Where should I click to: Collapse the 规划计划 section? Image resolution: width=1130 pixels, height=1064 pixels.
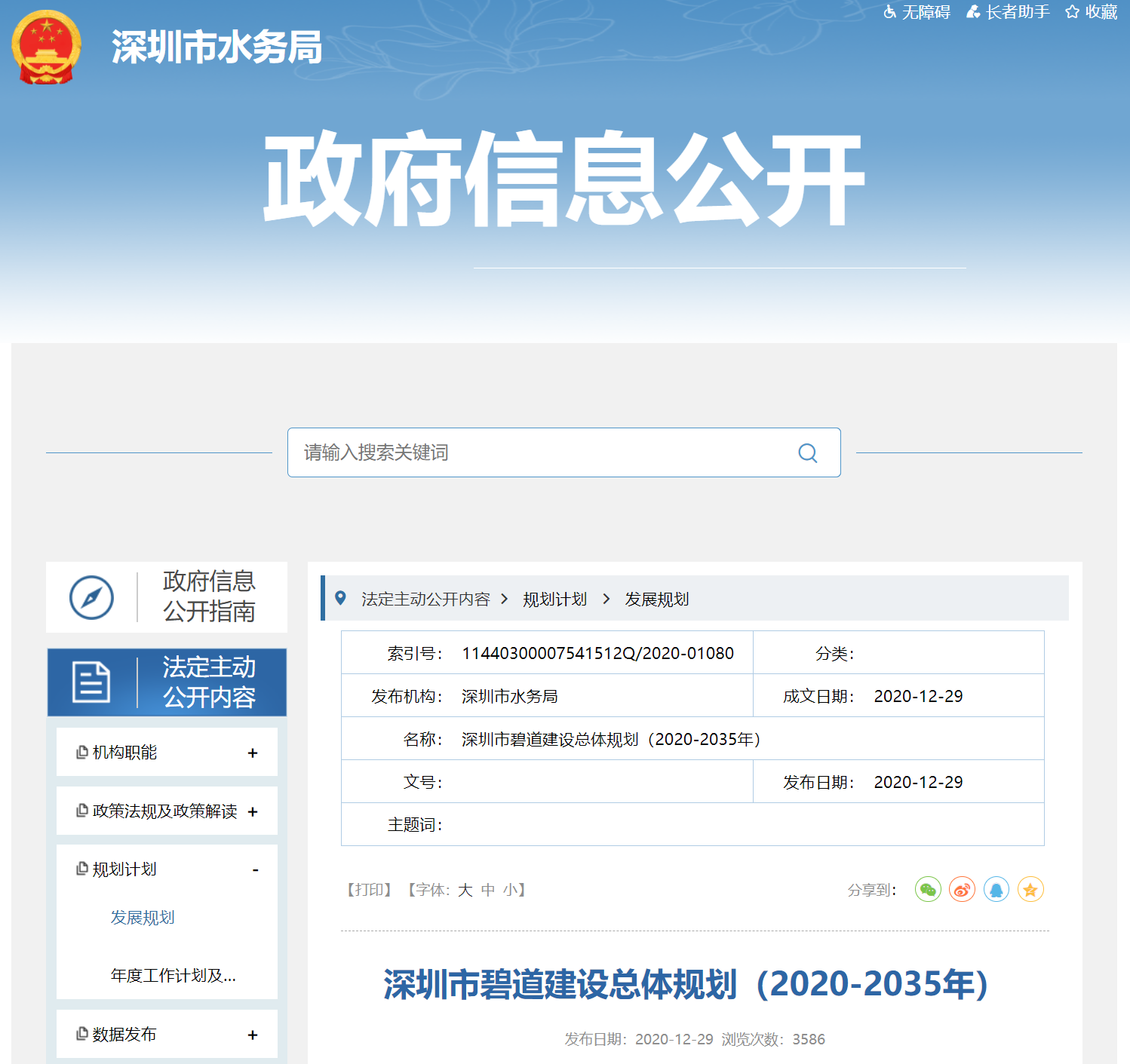point(255,870)
